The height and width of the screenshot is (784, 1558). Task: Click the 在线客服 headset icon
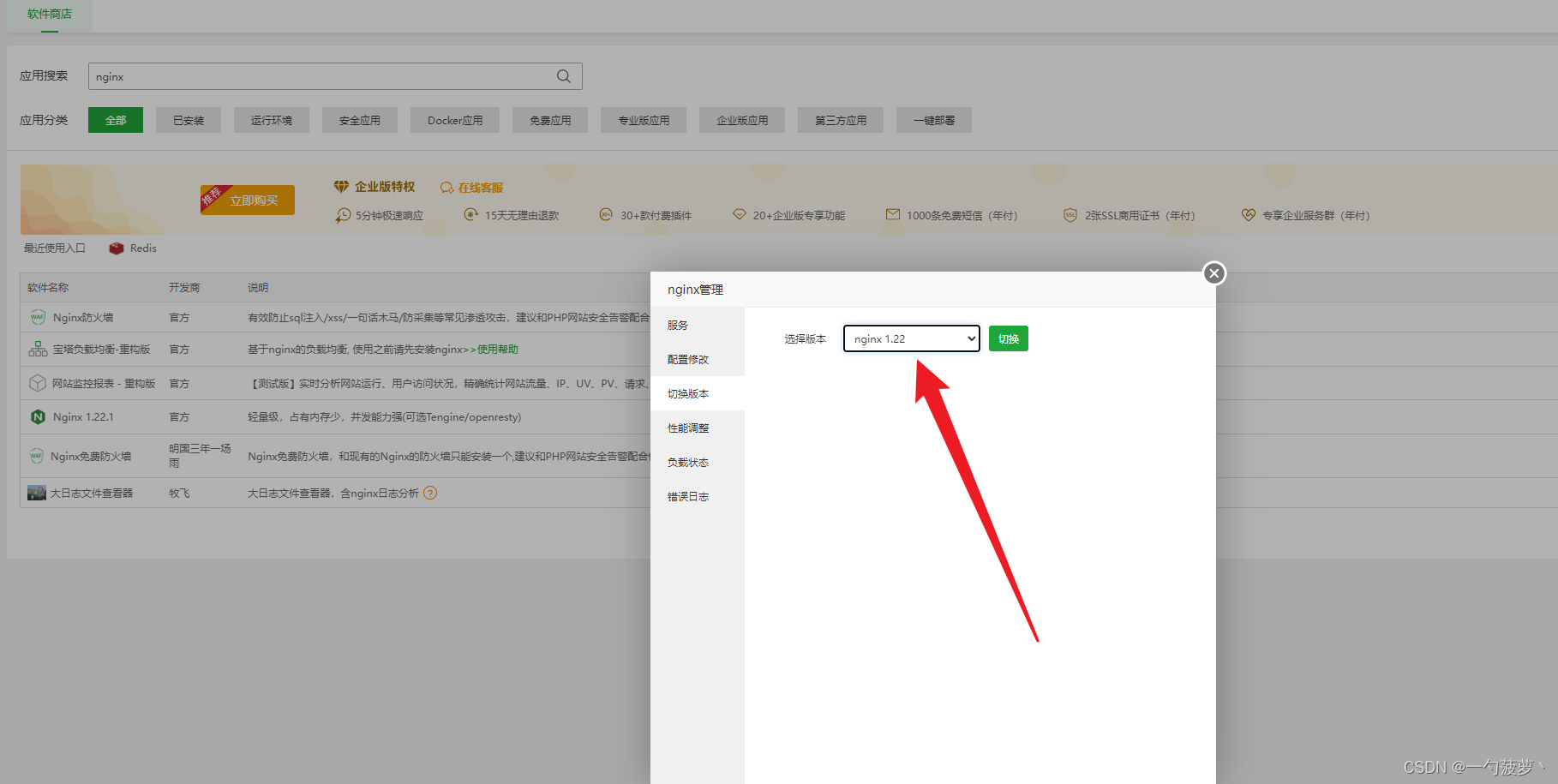coord(446,188)
